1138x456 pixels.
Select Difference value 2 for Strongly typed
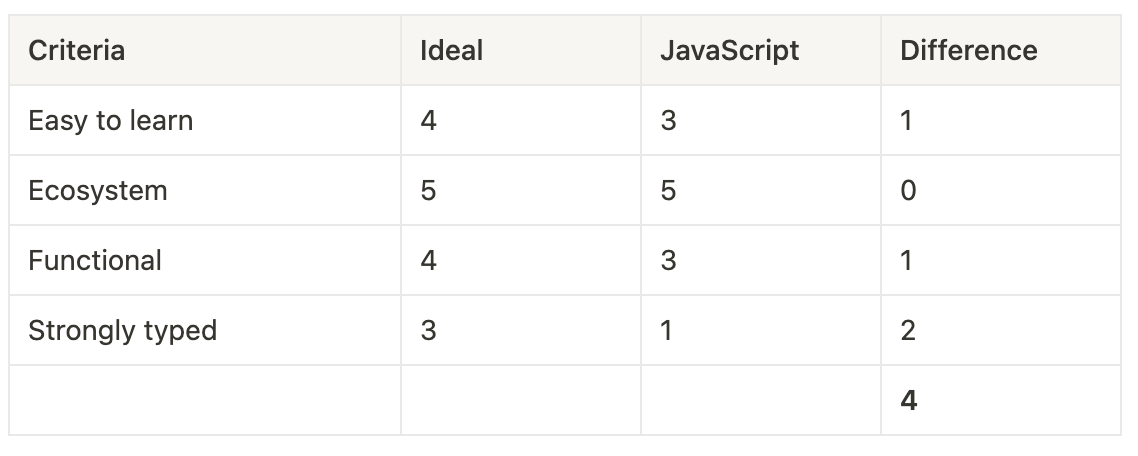(x=1001, y=330)
